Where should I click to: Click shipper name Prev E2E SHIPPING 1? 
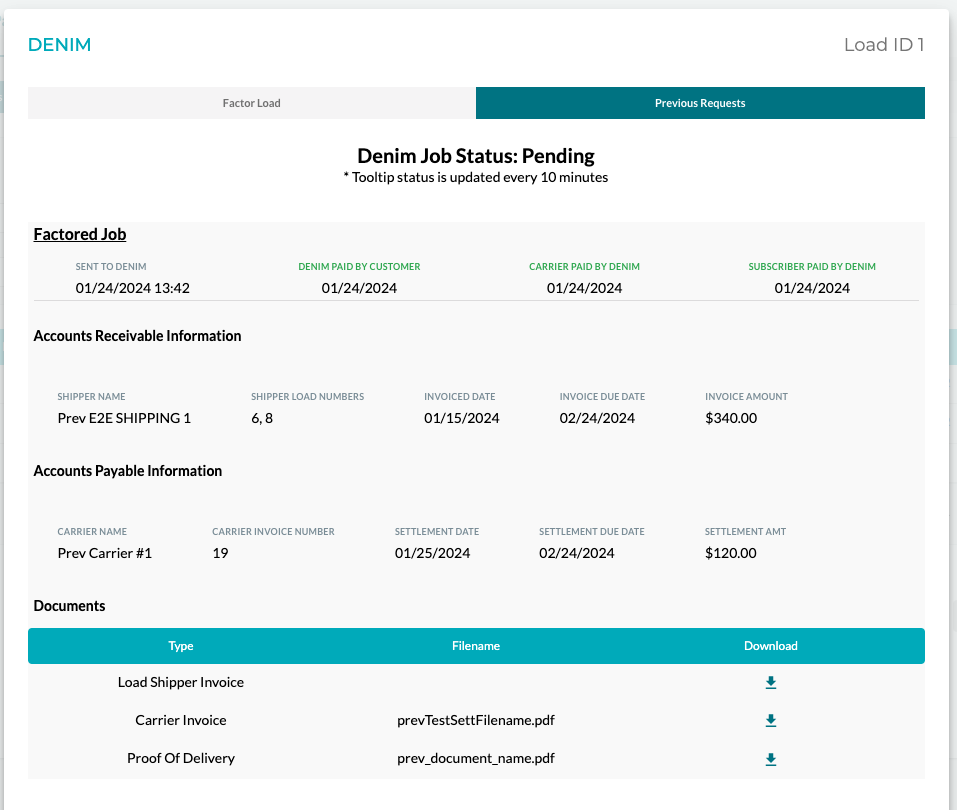click(124, 418)
